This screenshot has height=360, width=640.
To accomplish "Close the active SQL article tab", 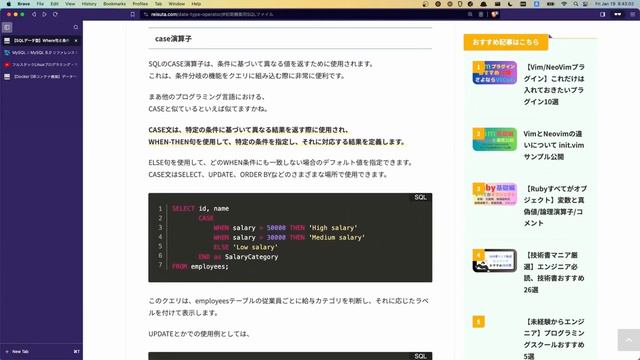I will (76, 40).
